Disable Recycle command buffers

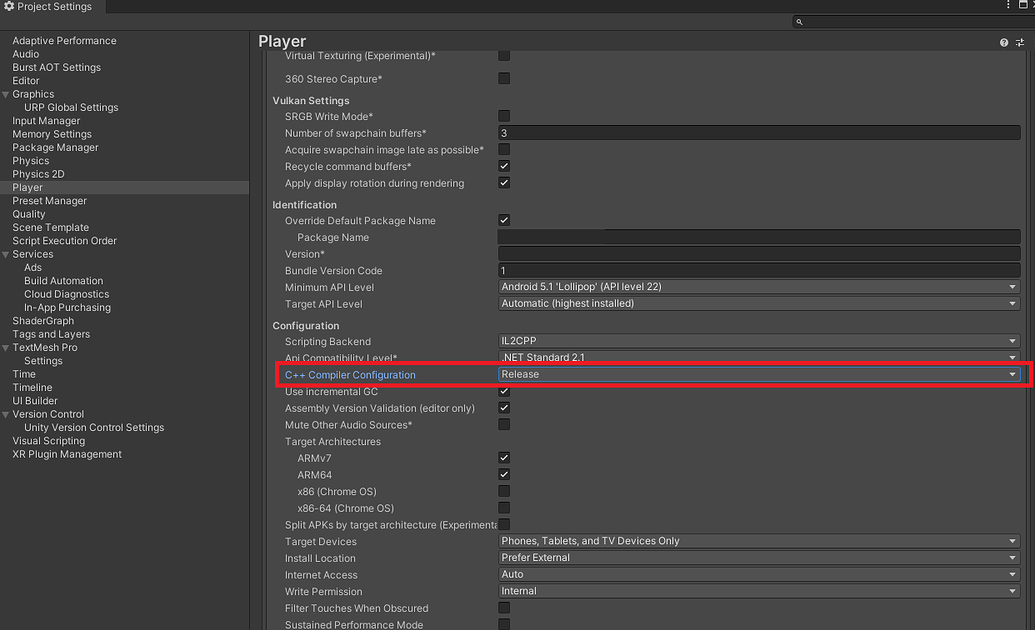click(504, 166)
